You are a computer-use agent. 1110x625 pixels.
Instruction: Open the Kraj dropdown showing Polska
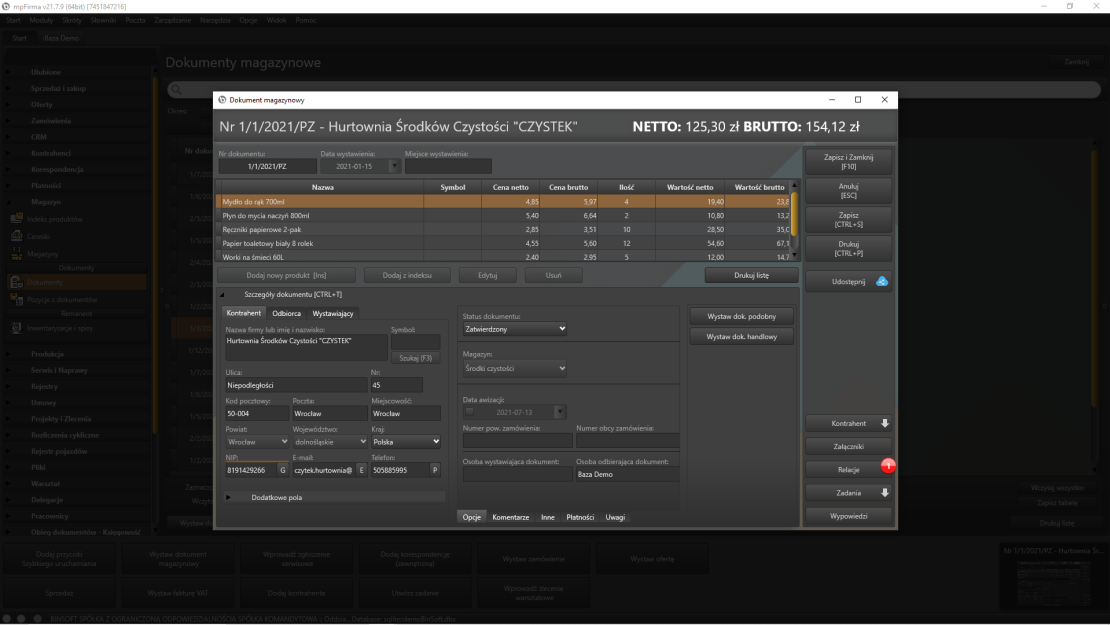[405, 441]
